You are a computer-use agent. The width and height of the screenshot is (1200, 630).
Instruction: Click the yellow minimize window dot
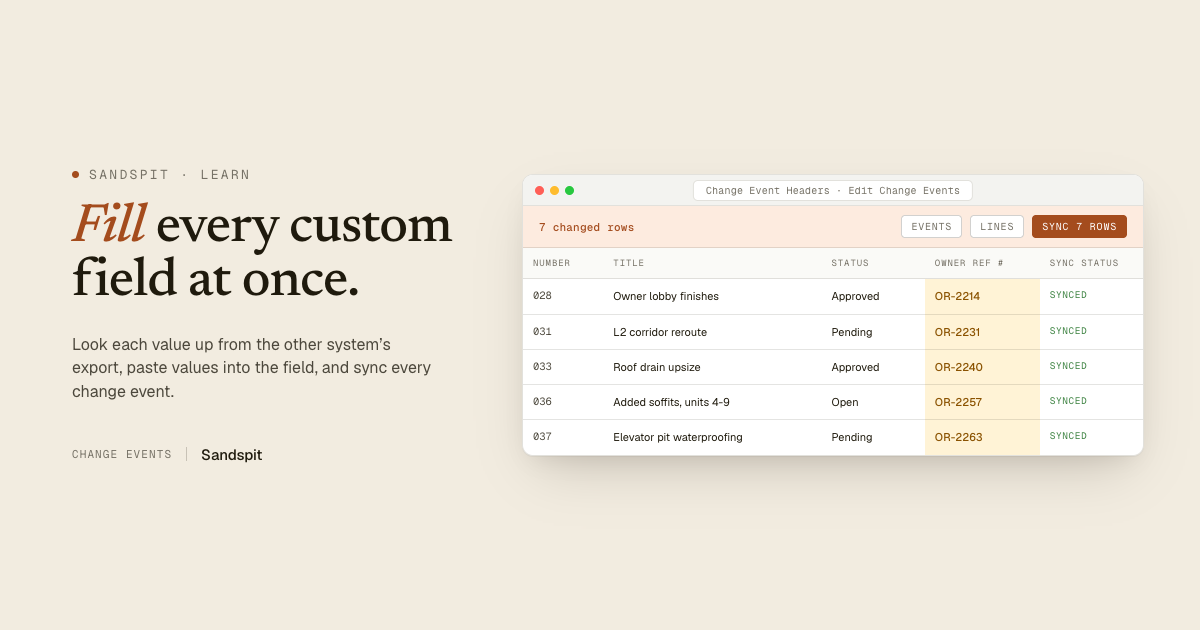(x=554, y=191)
